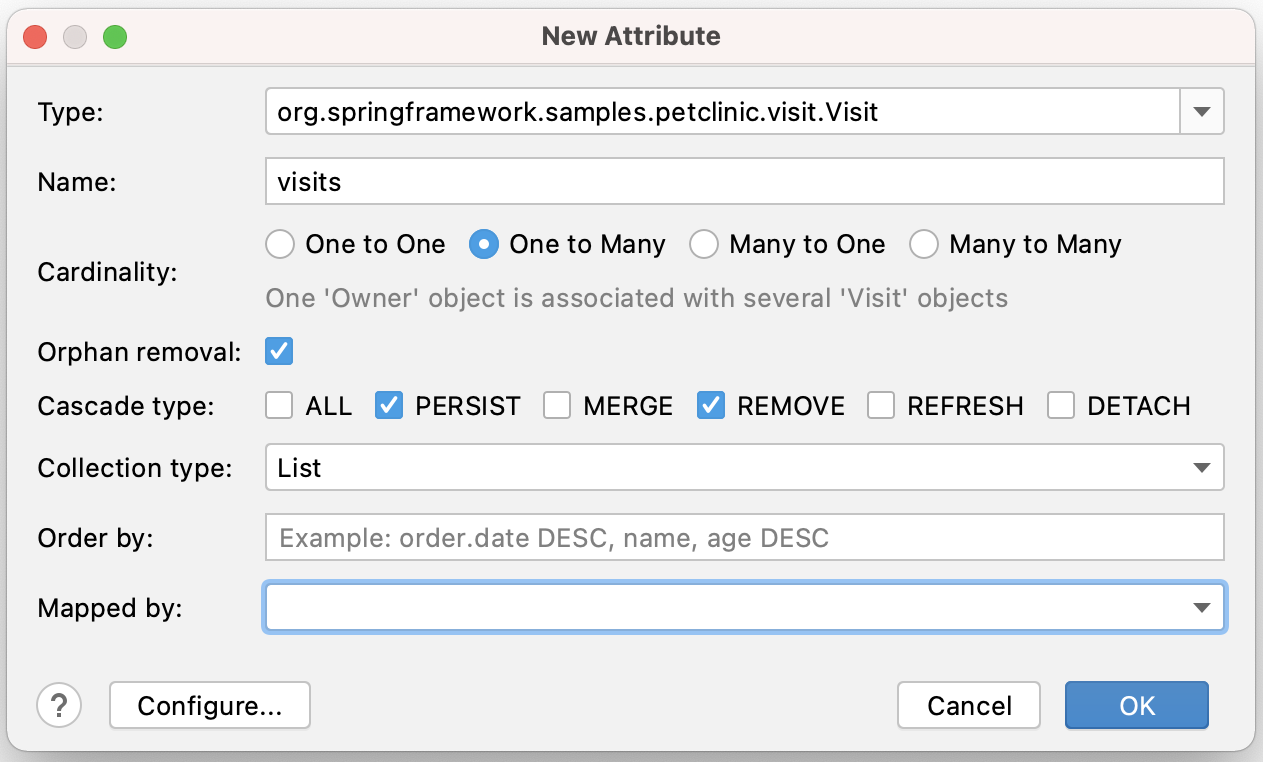Enable the ALL cascade type
This screenshot has height=762, width=1263.
(x=279, y=406)
